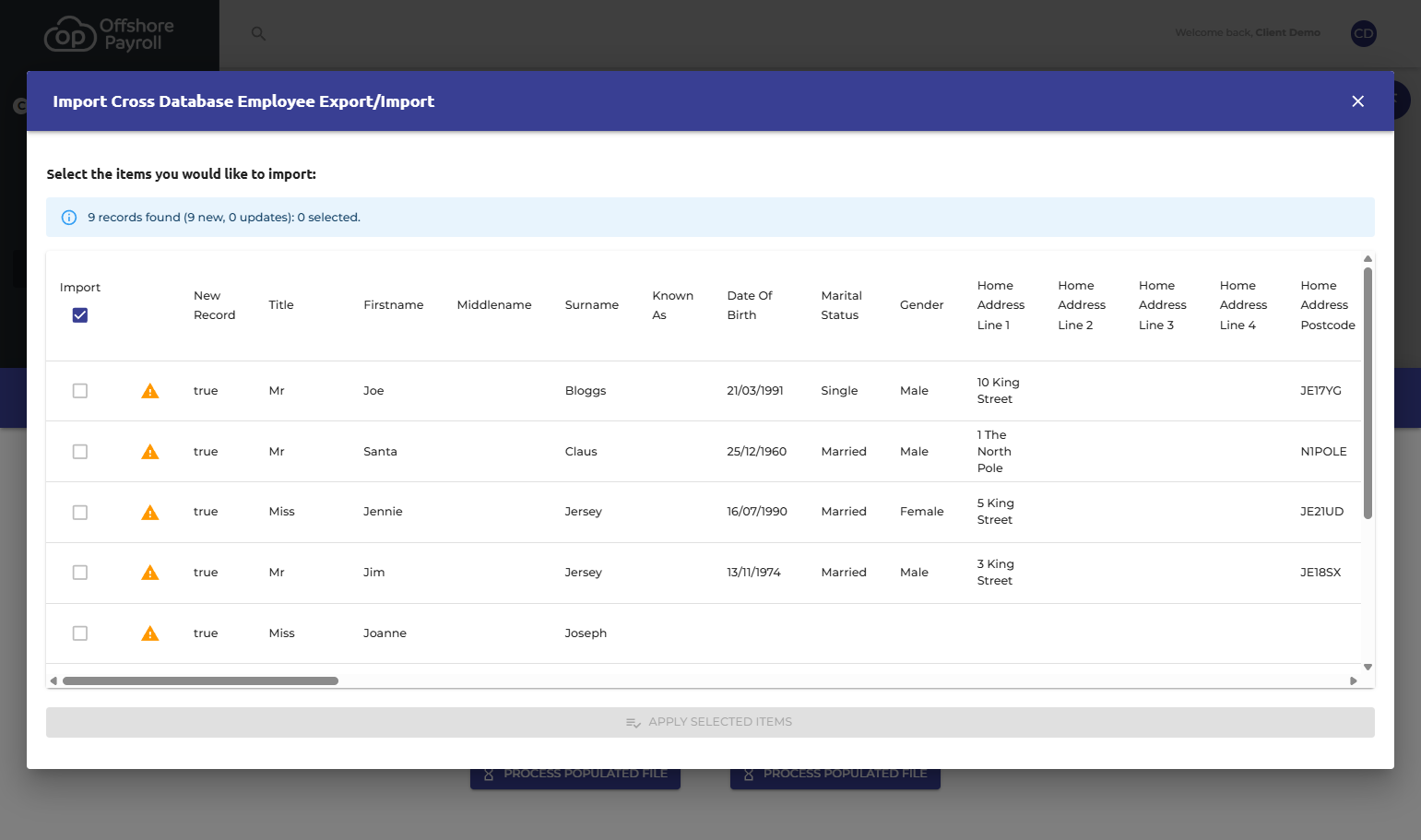Image resolution: width=1421 pixels, height=840 pixels.
Task: Toggle the select-all Import checkbox in header
Action: click(80, 315)
